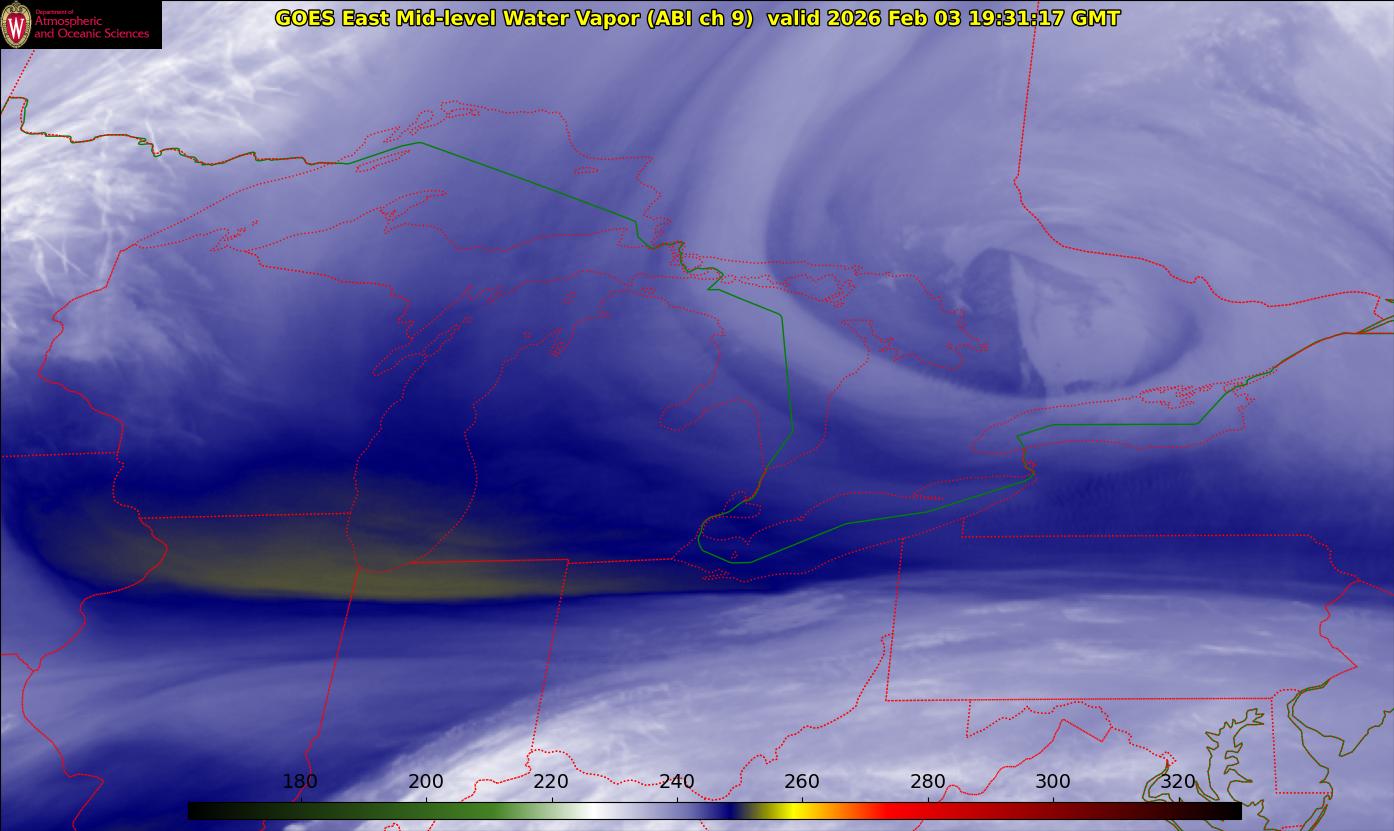Pick the yellow segment of the colorbar
This screenshot has width=1394, height=831.
tap(790, 811)
